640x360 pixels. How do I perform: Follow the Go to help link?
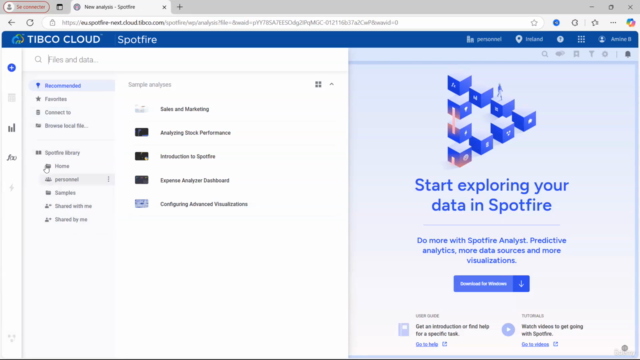(427, 344)
